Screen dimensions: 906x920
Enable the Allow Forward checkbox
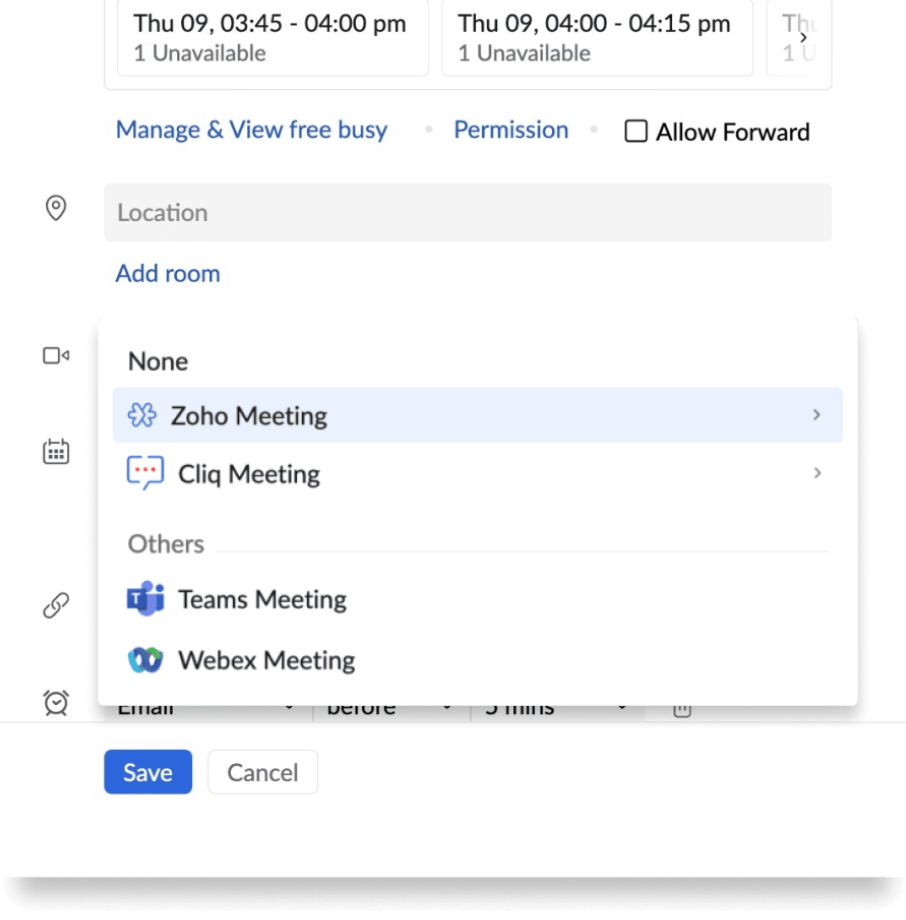click(636, 132)
